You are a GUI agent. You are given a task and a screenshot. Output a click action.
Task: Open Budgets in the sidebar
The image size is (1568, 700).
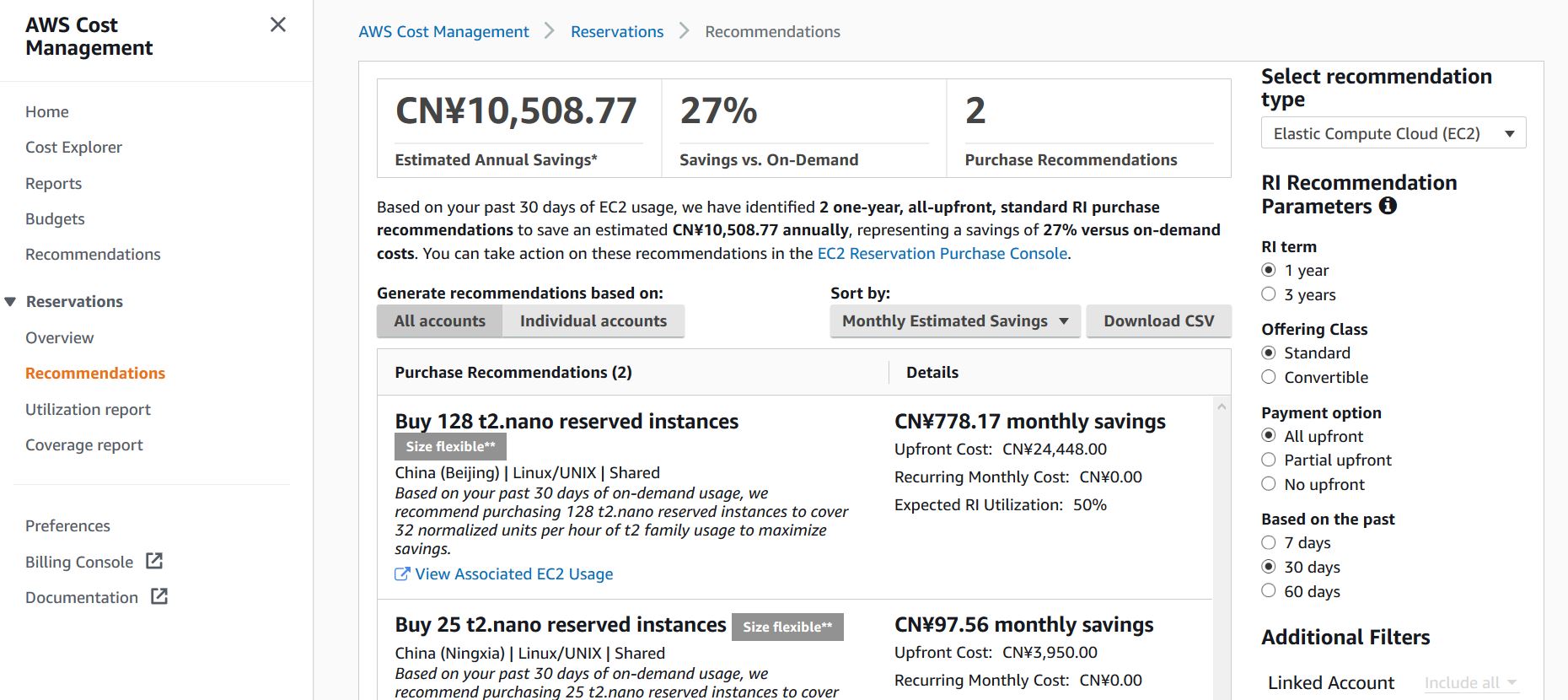55,218
